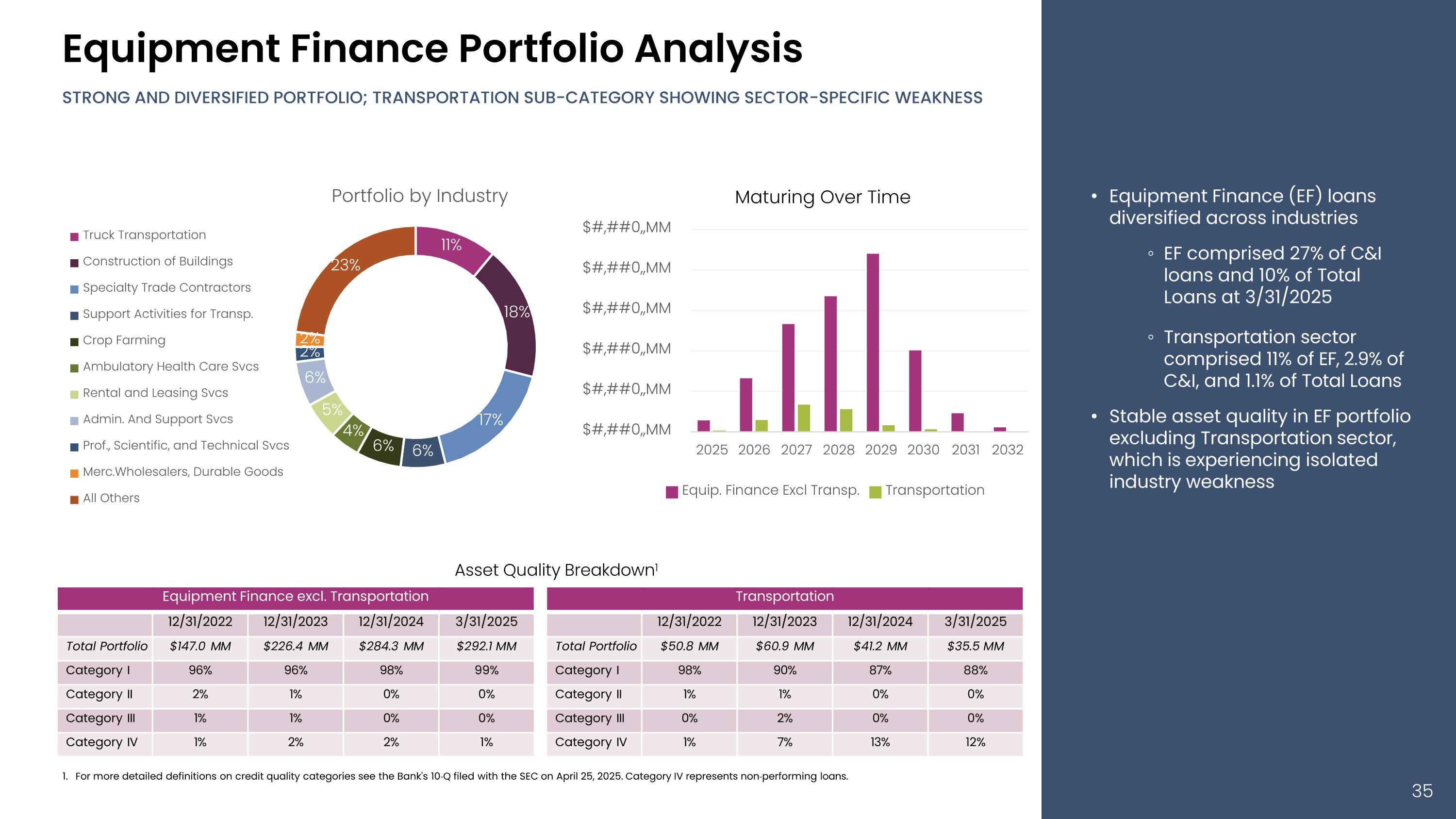Click the Equipment Finance Portfolio Analysis title
1456x819 pixels.
[432, 49]
